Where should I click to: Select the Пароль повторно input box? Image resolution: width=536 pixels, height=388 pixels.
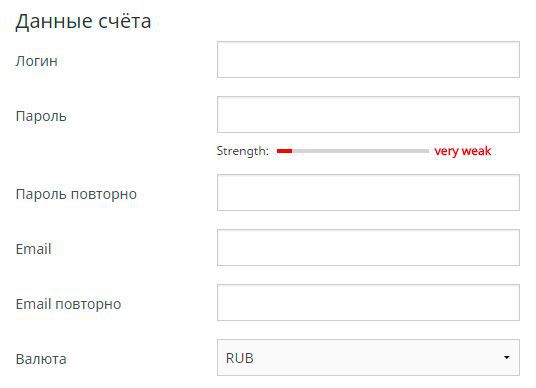click(368, 192)
